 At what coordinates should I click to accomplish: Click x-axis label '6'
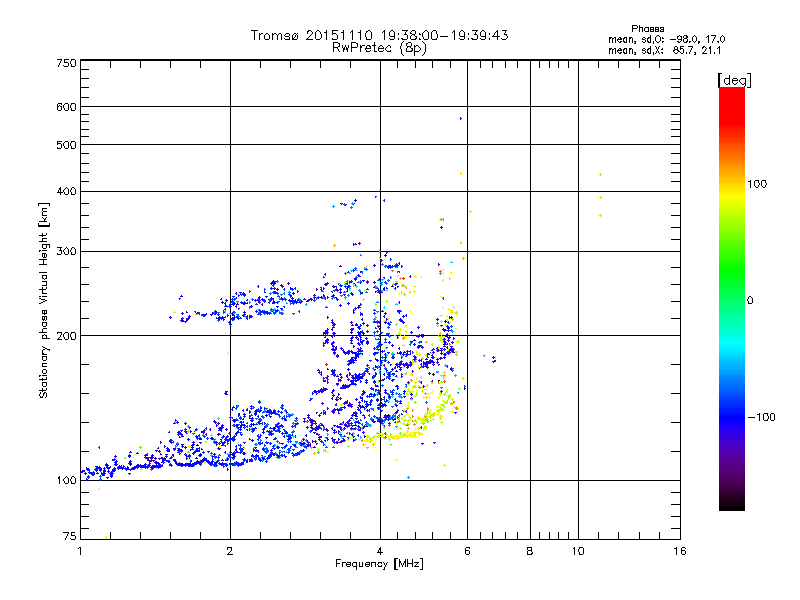(467, 551)
